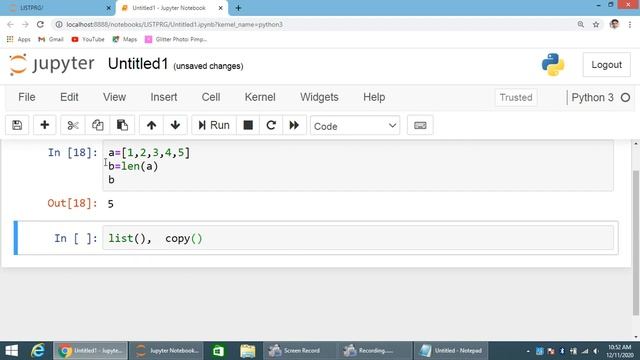Click the code cell In [18]

coord(358,166)
